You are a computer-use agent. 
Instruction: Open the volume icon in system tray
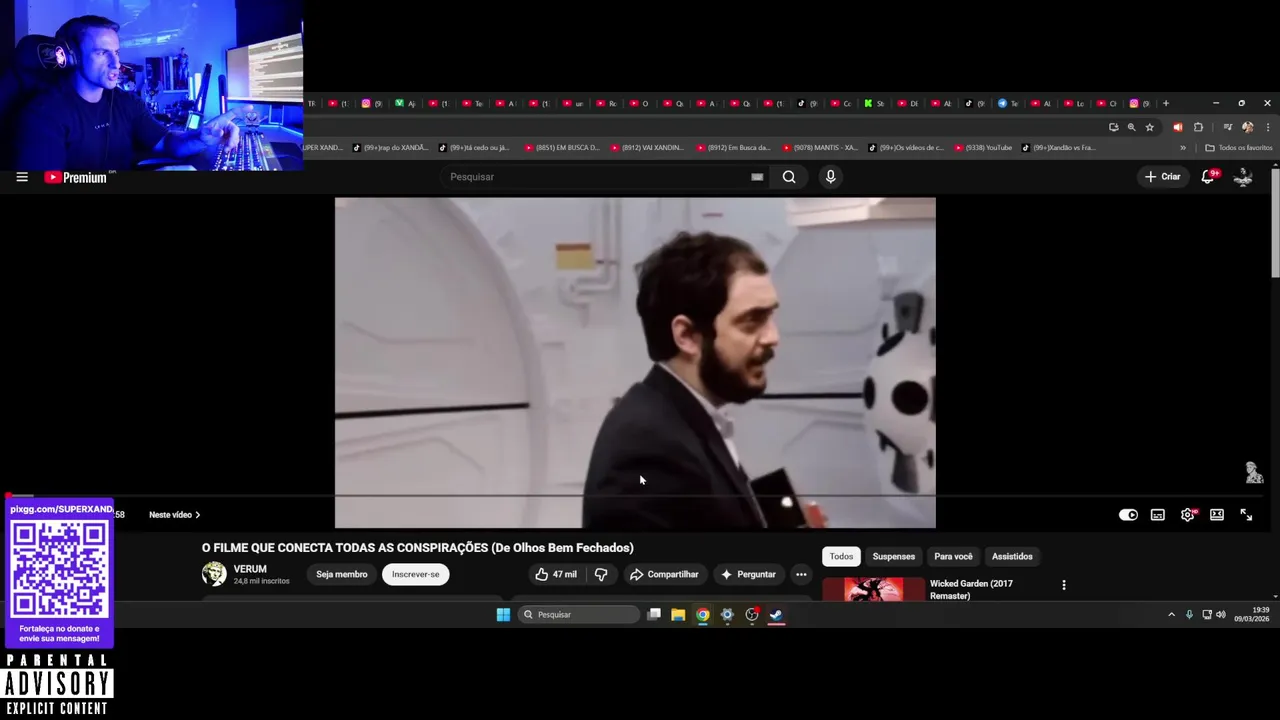1221,614
